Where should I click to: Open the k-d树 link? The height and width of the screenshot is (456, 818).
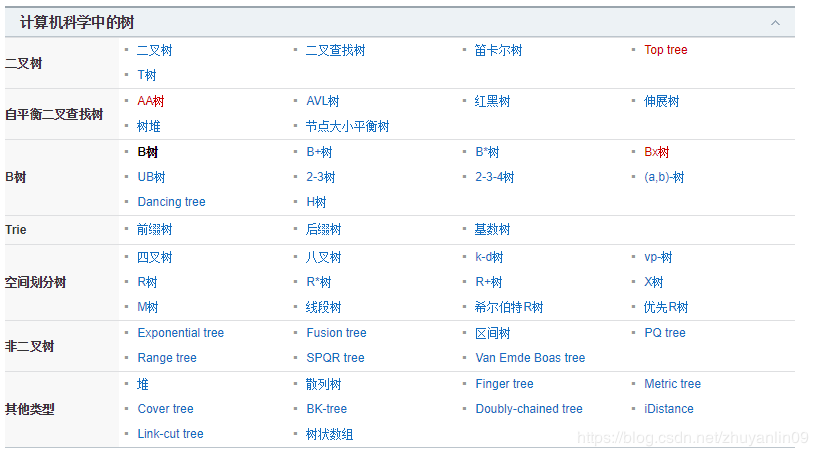489,257
